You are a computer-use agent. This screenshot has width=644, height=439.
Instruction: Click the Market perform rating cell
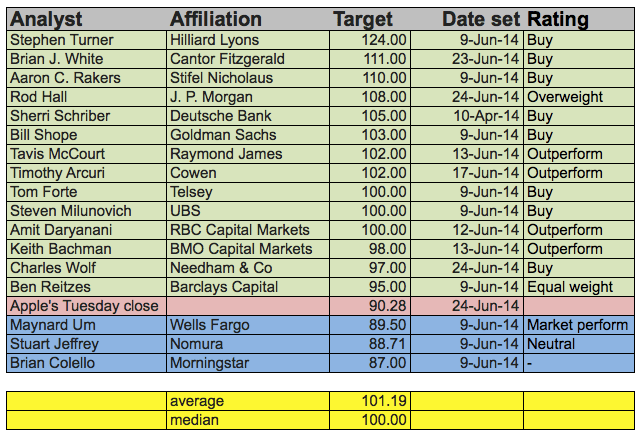(x=578, y=325)
